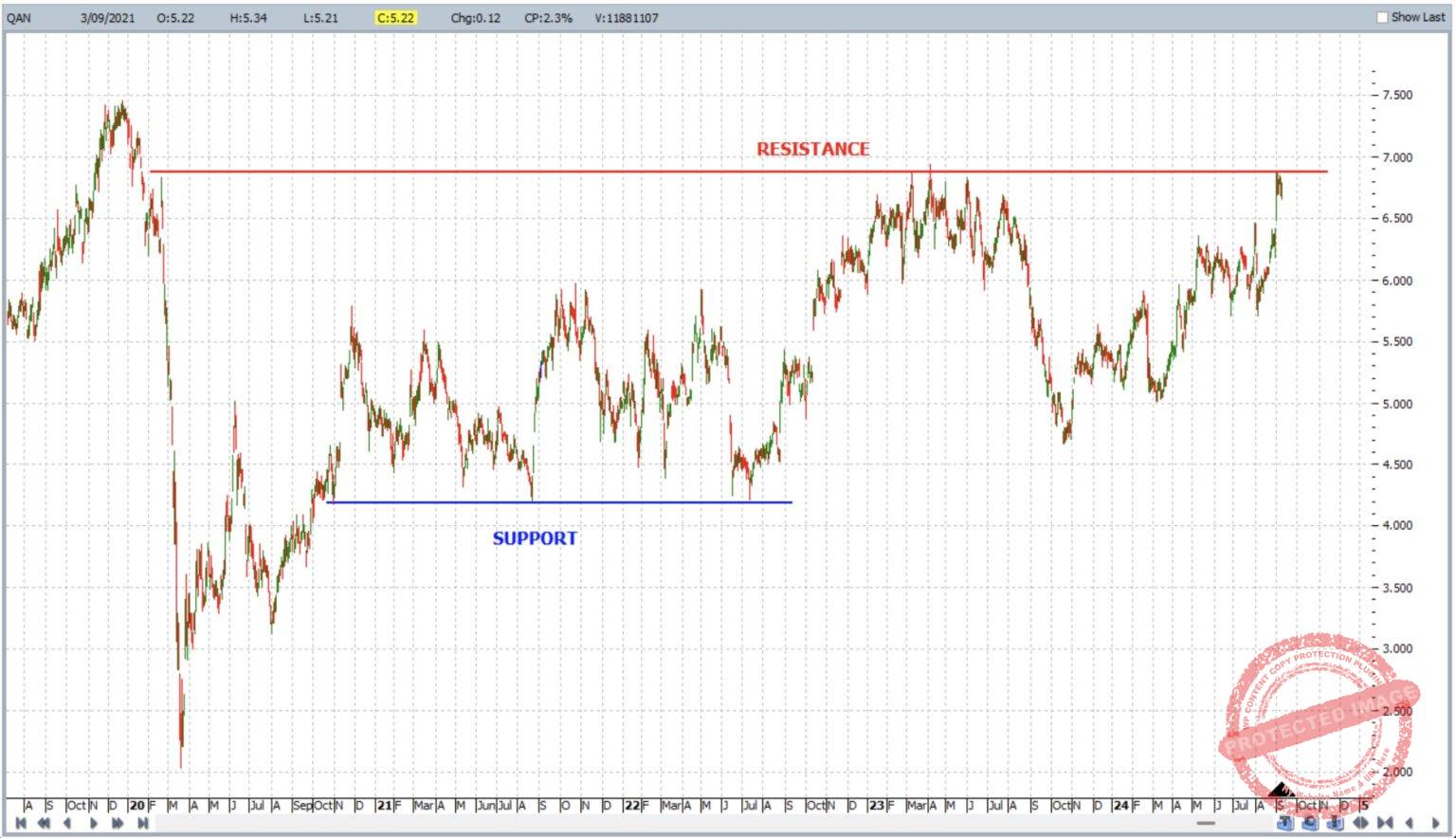Viewport: 1456px width, 838px height.
Task: Click the expand chart spacing diamond icon
Action: click(1360, 823)
